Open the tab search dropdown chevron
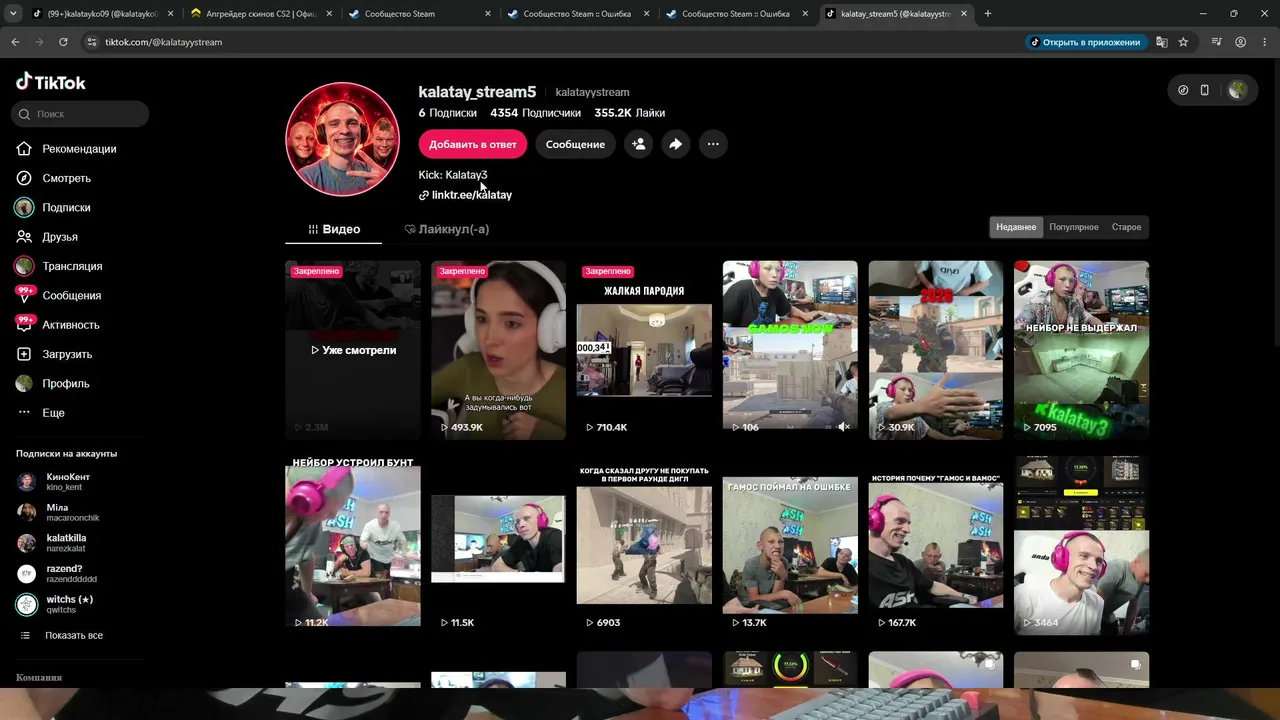The width and height of the screenshot is (1280, 720). 13,14
